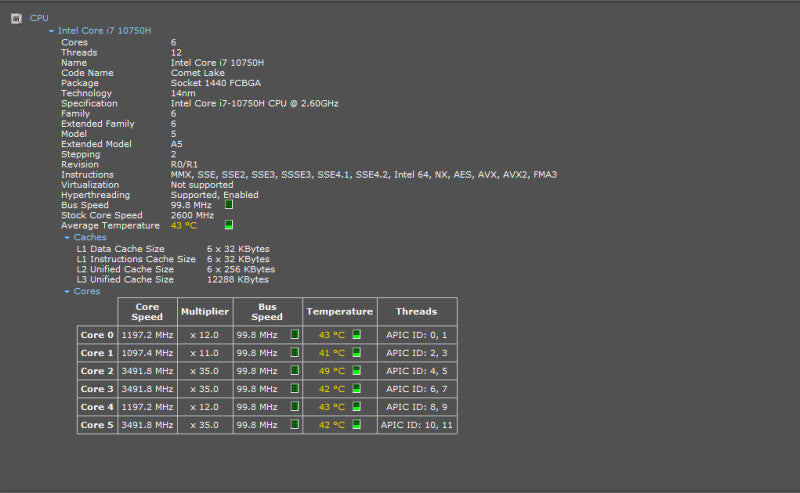Click Core 1 speed 1097.4 MHz
This screenshot has height=493, width=800.
pos(147,353)
